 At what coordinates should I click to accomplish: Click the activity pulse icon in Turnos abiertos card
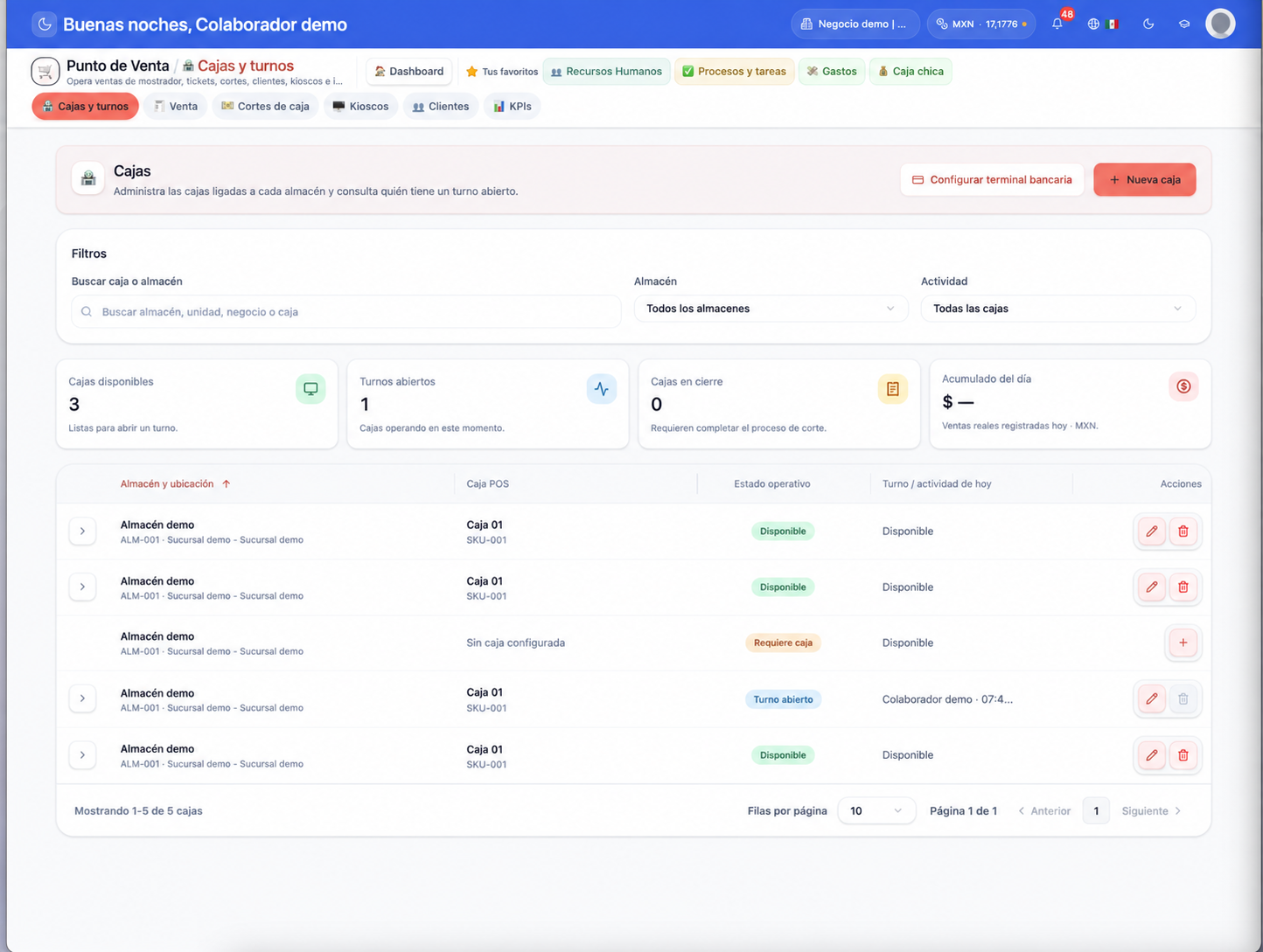click(x=602, y=389)
